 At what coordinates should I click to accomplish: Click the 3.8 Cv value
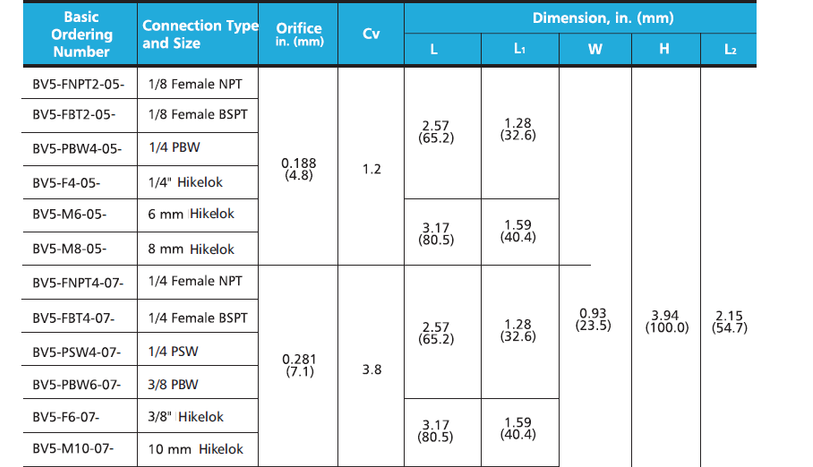(x=371, y=368)
